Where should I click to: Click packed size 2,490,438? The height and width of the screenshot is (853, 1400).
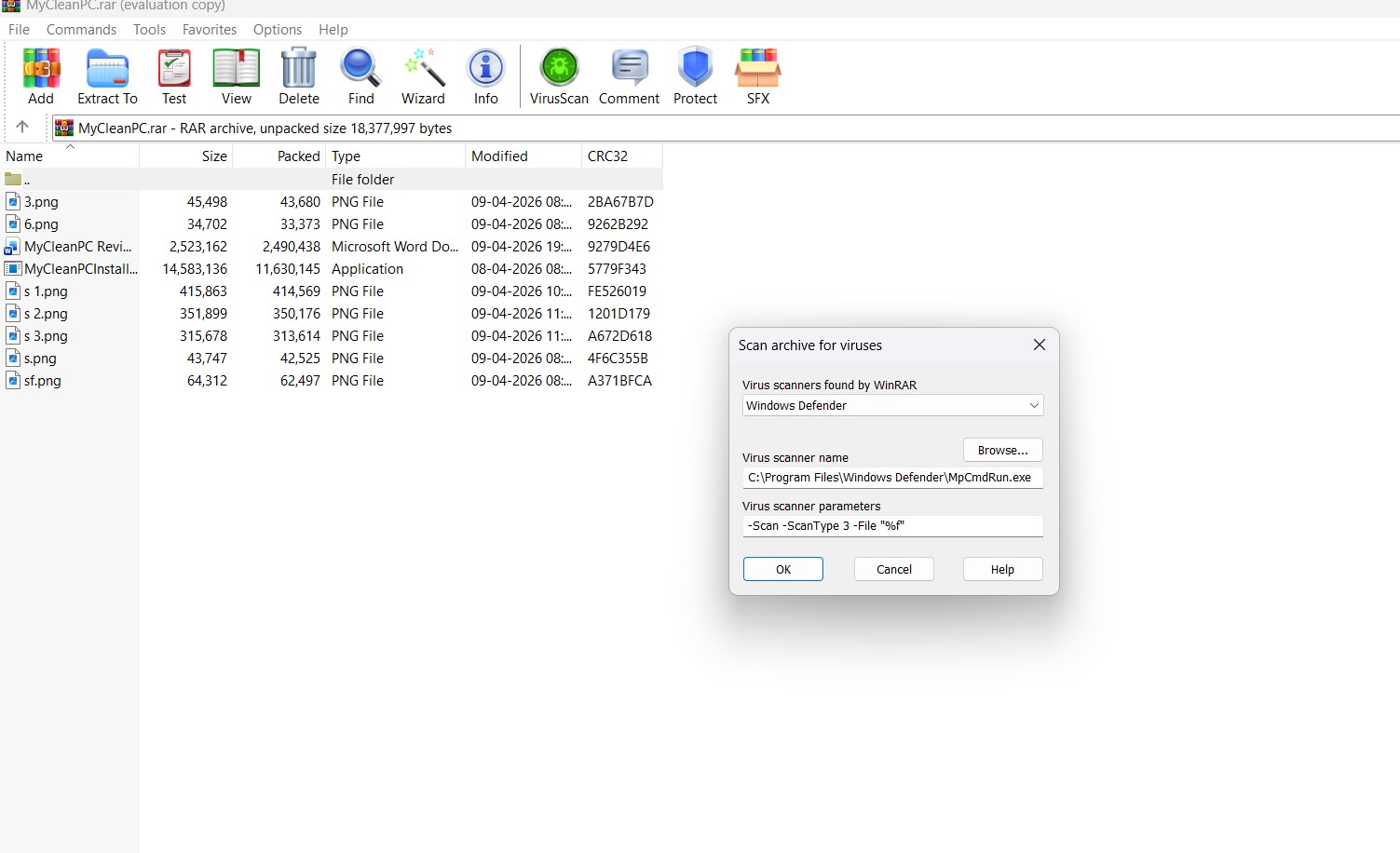point(292,246)
